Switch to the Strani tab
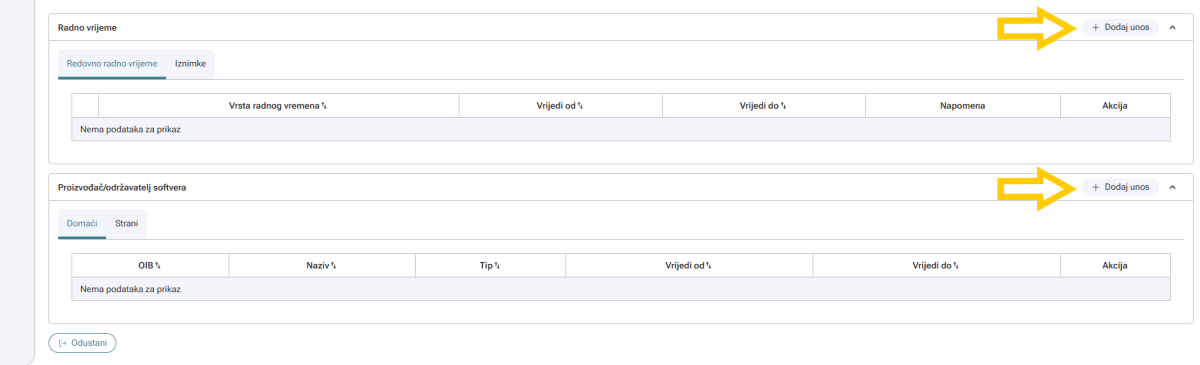Viewport: 1200px width, 365px height. pyautogui.click(x=127, y=224)
